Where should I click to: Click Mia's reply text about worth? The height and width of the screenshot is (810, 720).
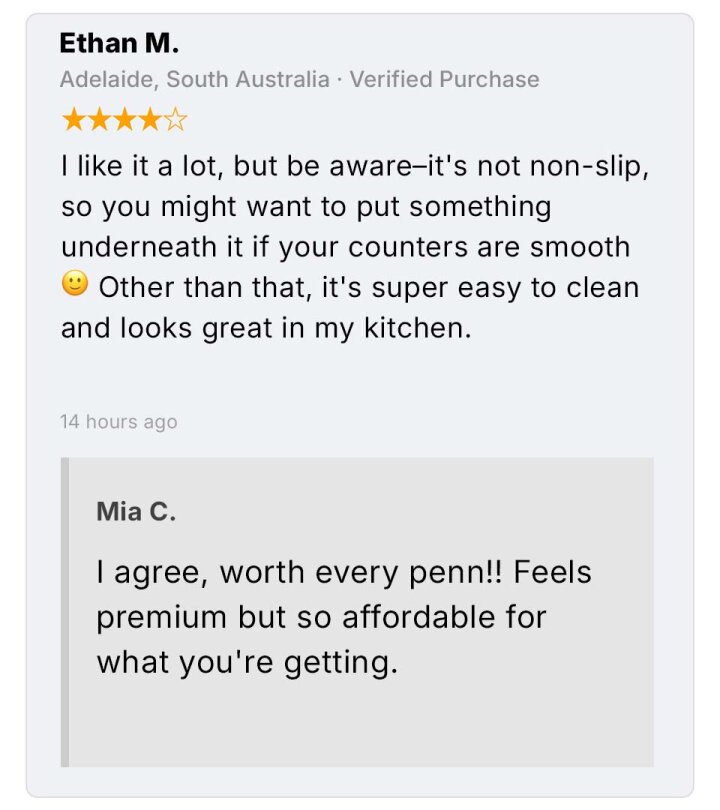point(344,617)
